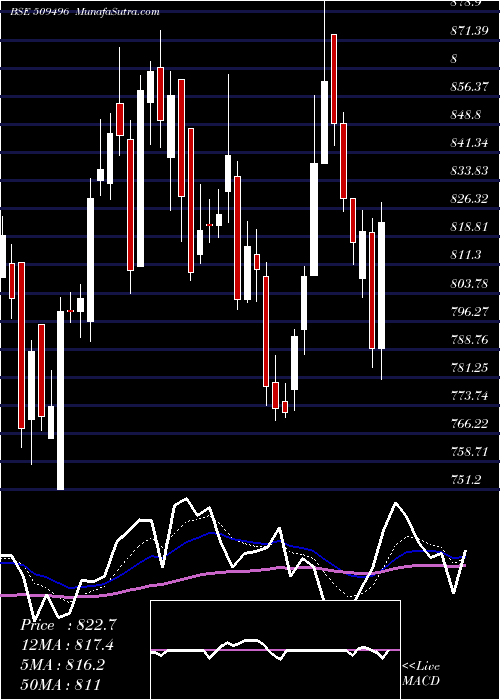Click the 856.37 price axis label
The image size is (500, 700).
point(469,87)
